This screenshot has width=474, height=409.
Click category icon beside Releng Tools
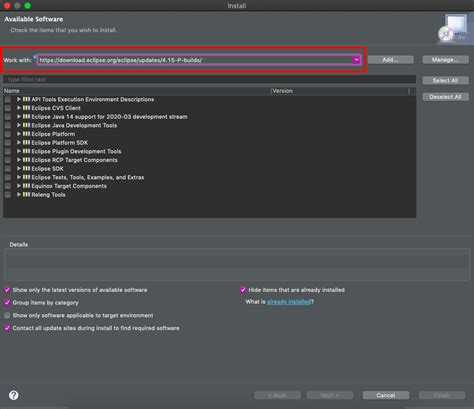tap(26, 195)
